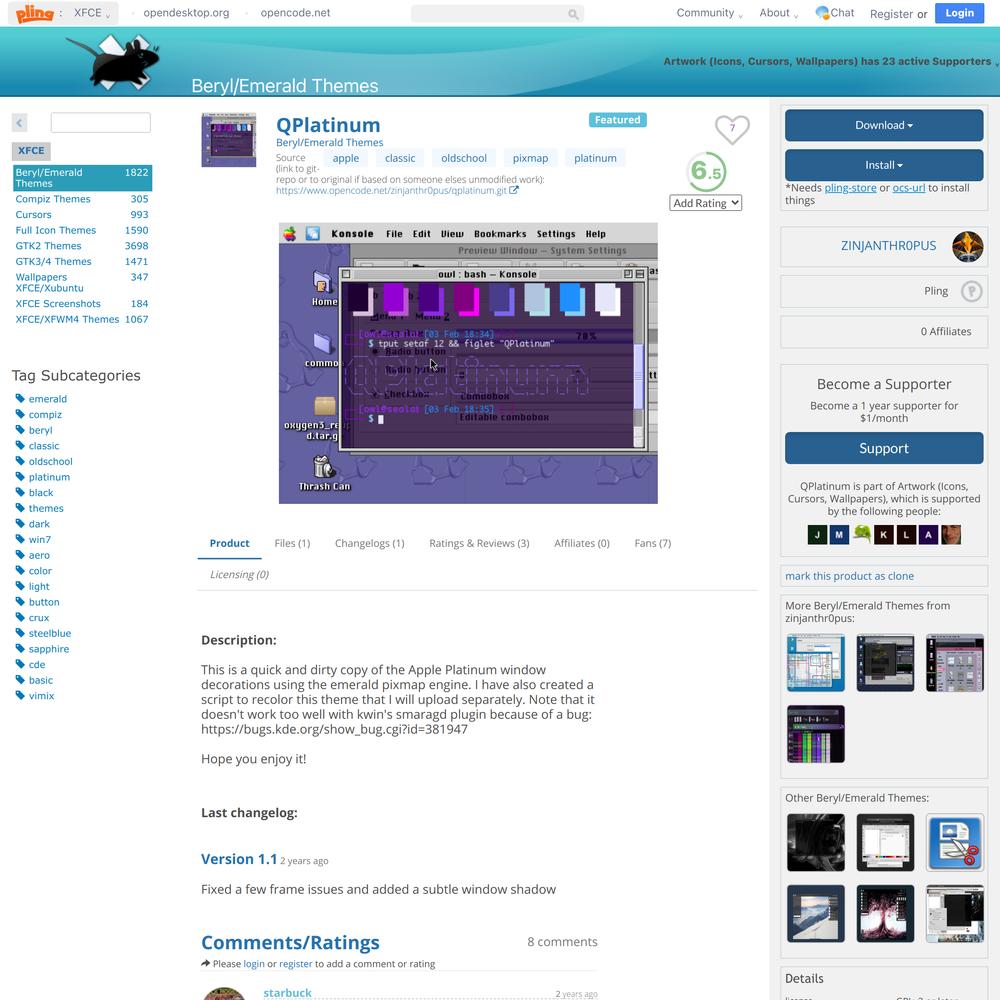Open the Licensing (0) tab
This screenshot has width=1000, height=1000.
click(240, 575)
